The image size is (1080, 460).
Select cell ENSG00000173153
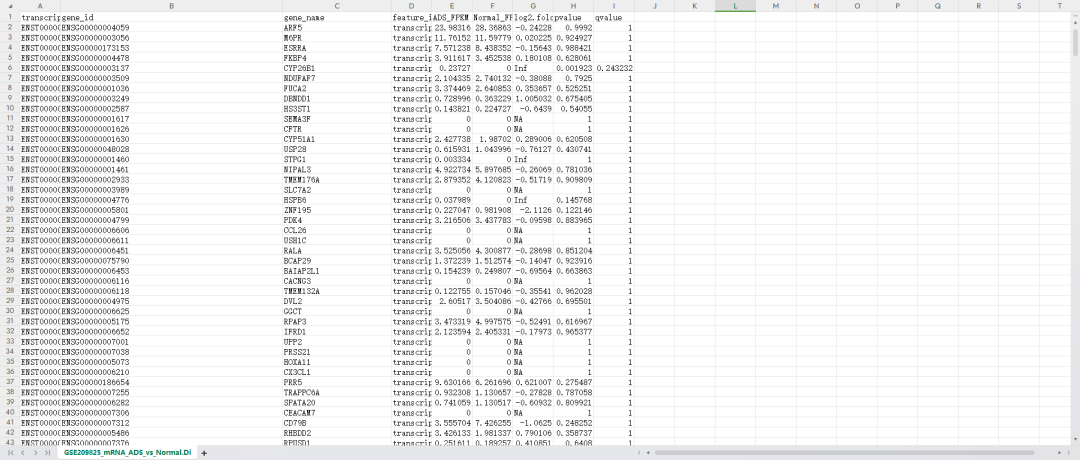pyautogui.click(x=171, y=48)
